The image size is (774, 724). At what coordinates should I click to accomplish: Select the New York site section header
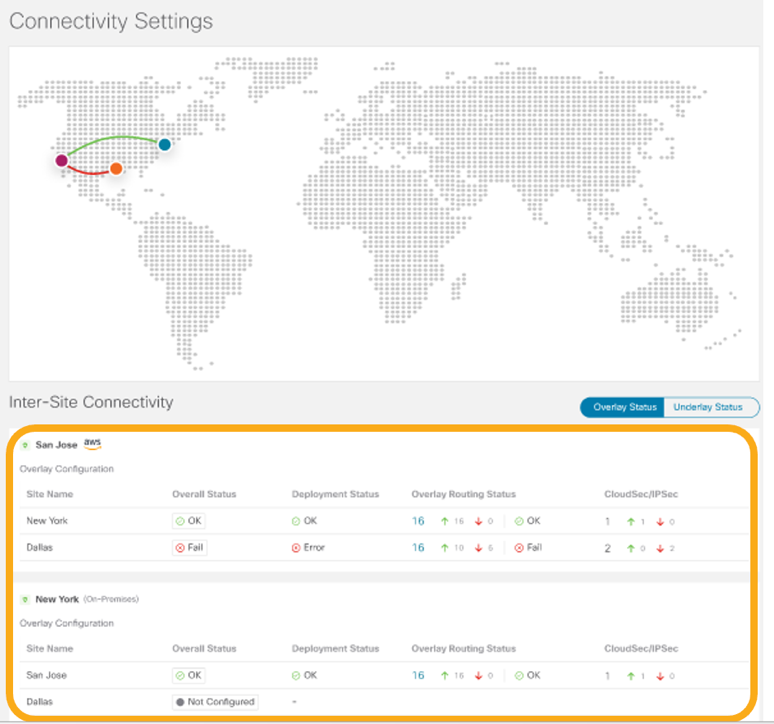(x=58, y=599)
